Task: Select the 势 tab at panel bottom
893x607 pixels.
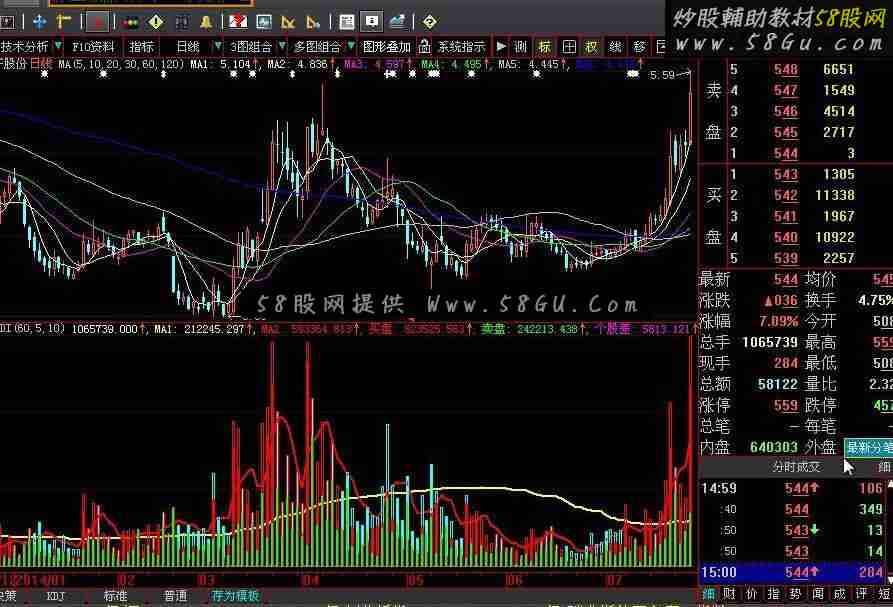Action: pos(796,594)
